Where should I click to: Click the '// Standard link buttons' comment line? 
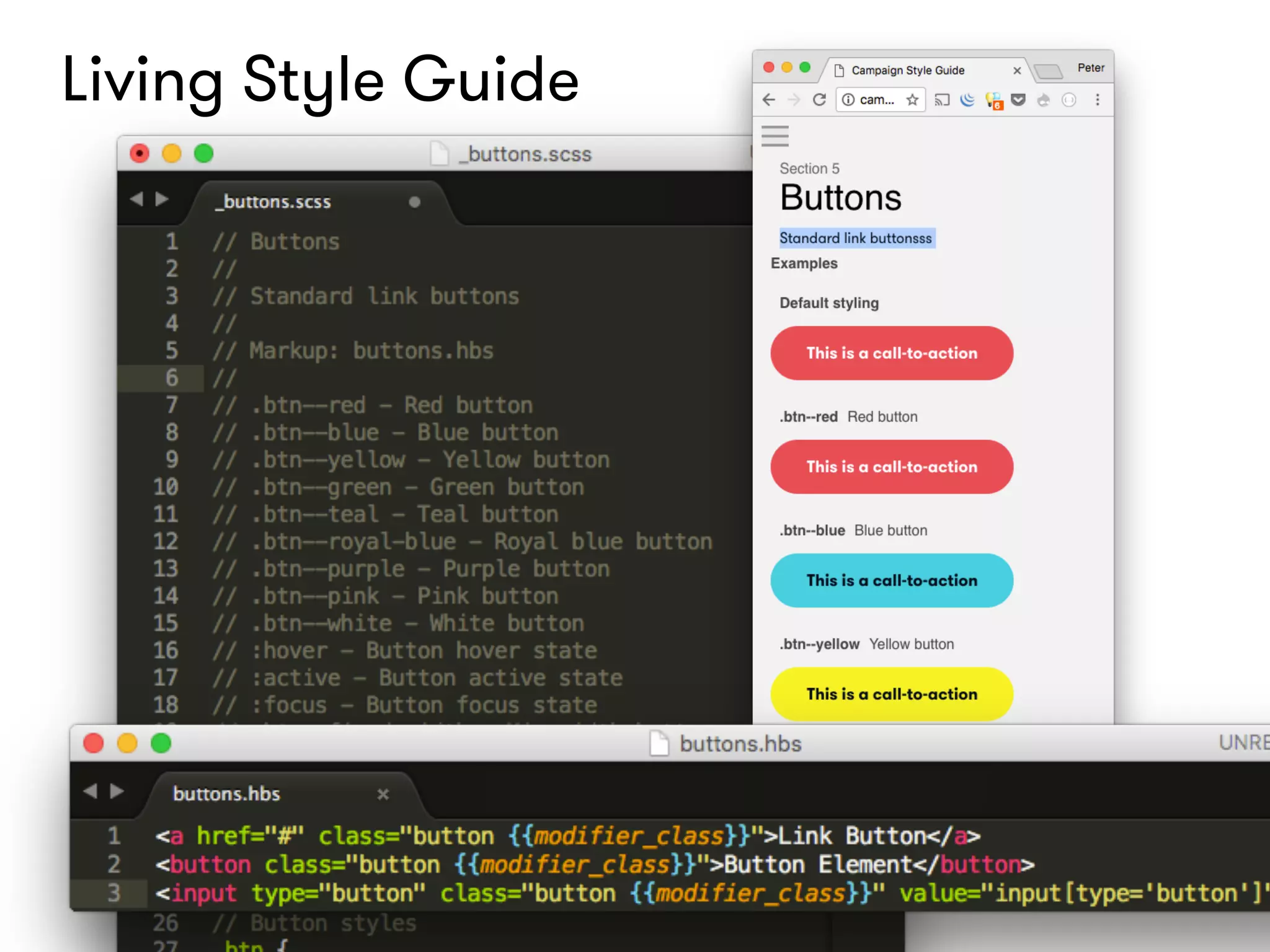pyautogui.click(x=365, y=296)
